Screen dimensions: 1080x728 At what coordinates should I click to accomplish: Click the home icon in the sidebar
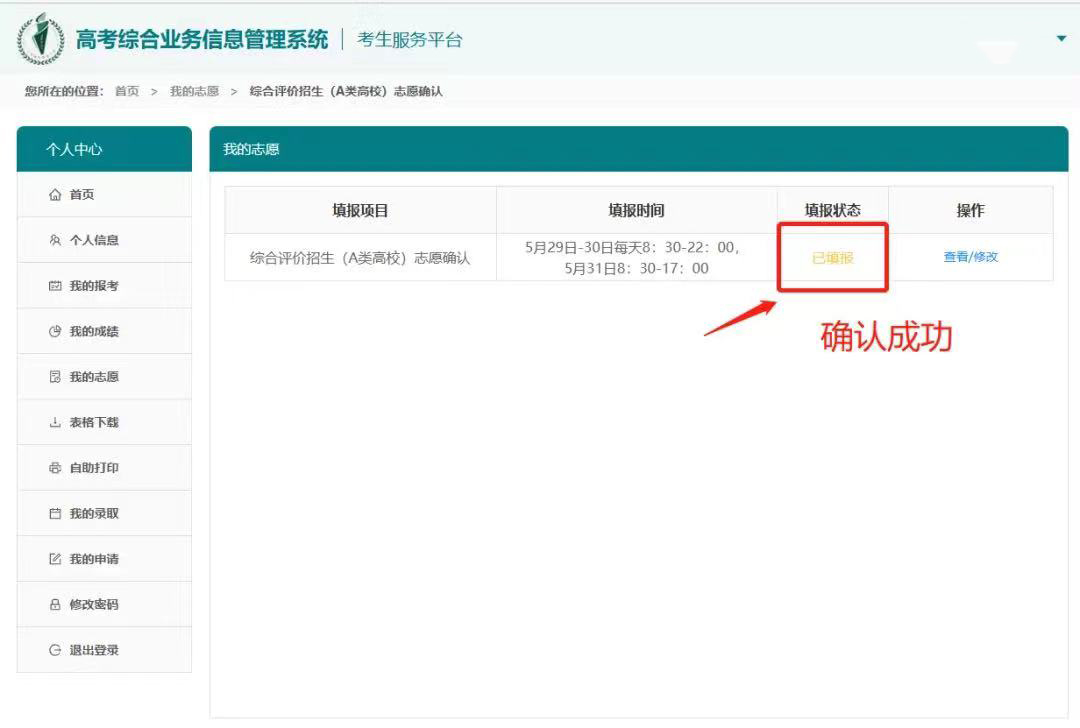click(x=55, y=195)
